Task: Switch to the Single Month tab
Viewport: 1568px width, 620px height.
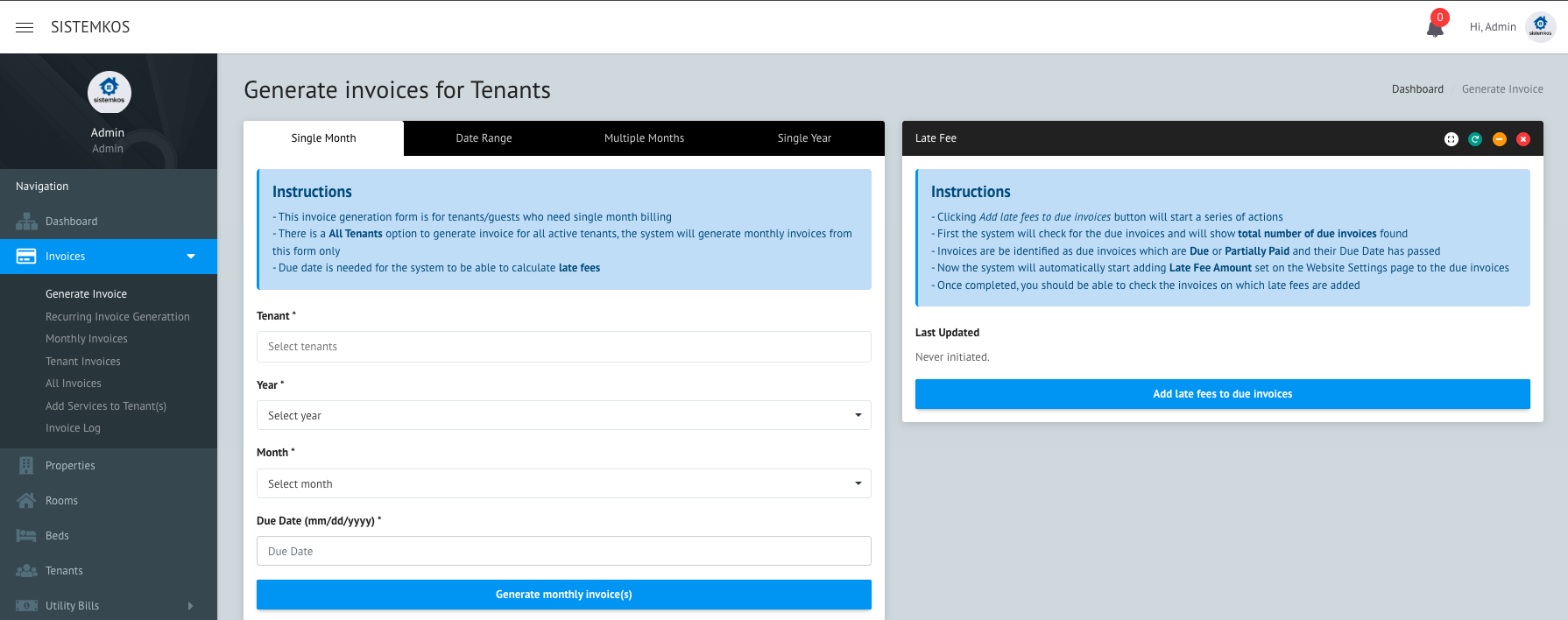Action: [x=323, y=138]
